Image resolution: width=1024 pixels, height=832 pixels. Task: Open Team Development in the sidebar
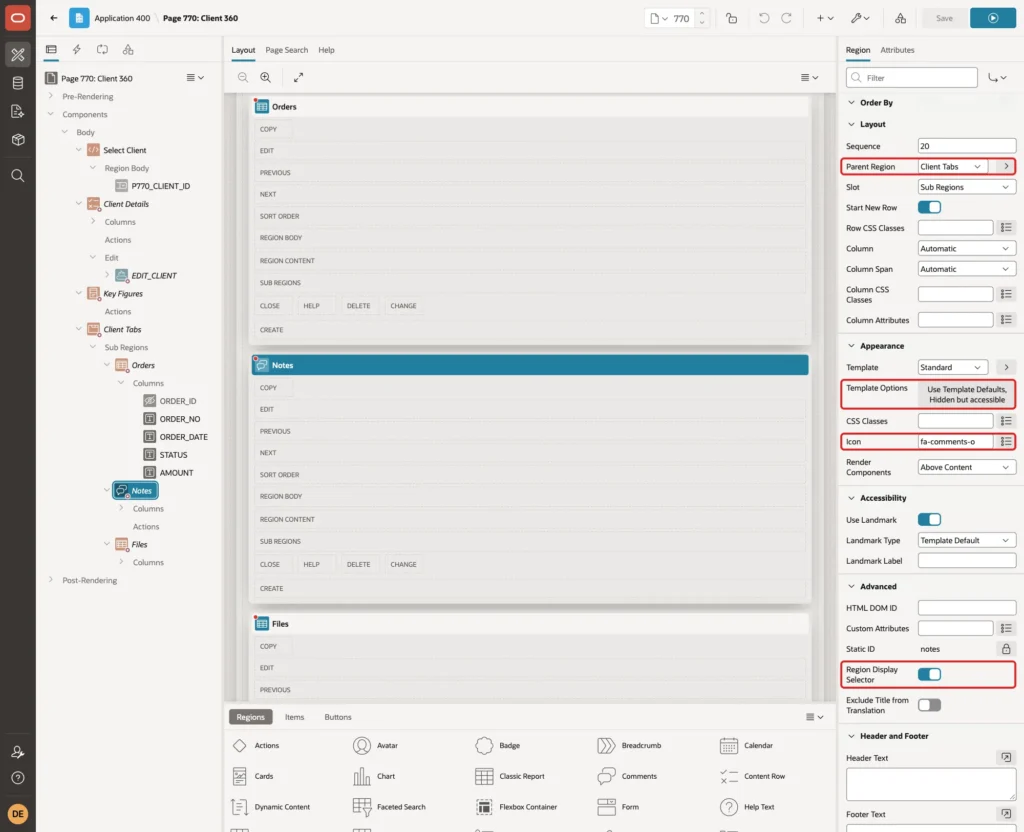click(18, 112)
